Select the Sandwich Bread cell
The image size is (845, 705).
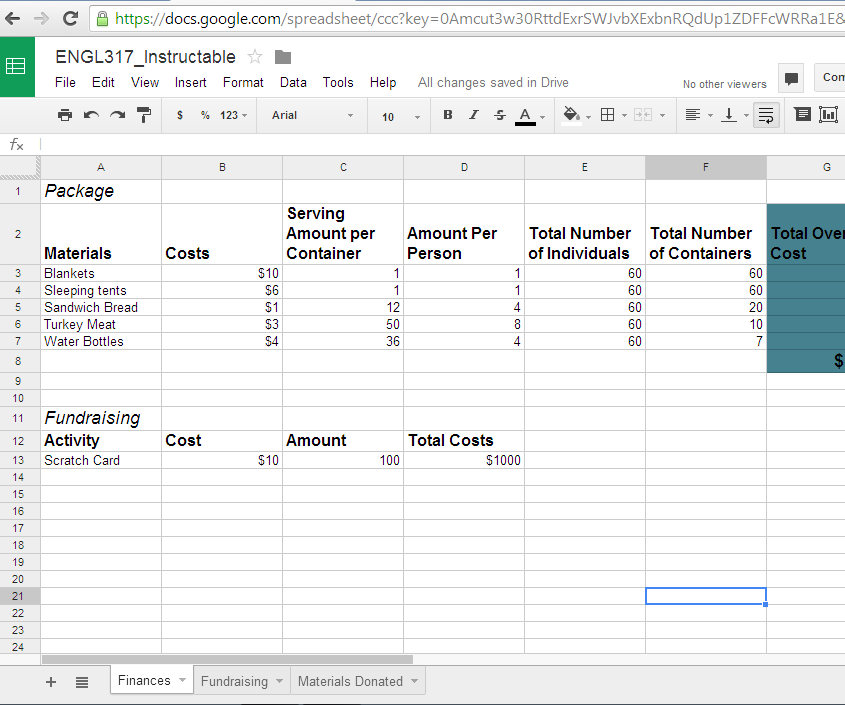pos(101,307)
